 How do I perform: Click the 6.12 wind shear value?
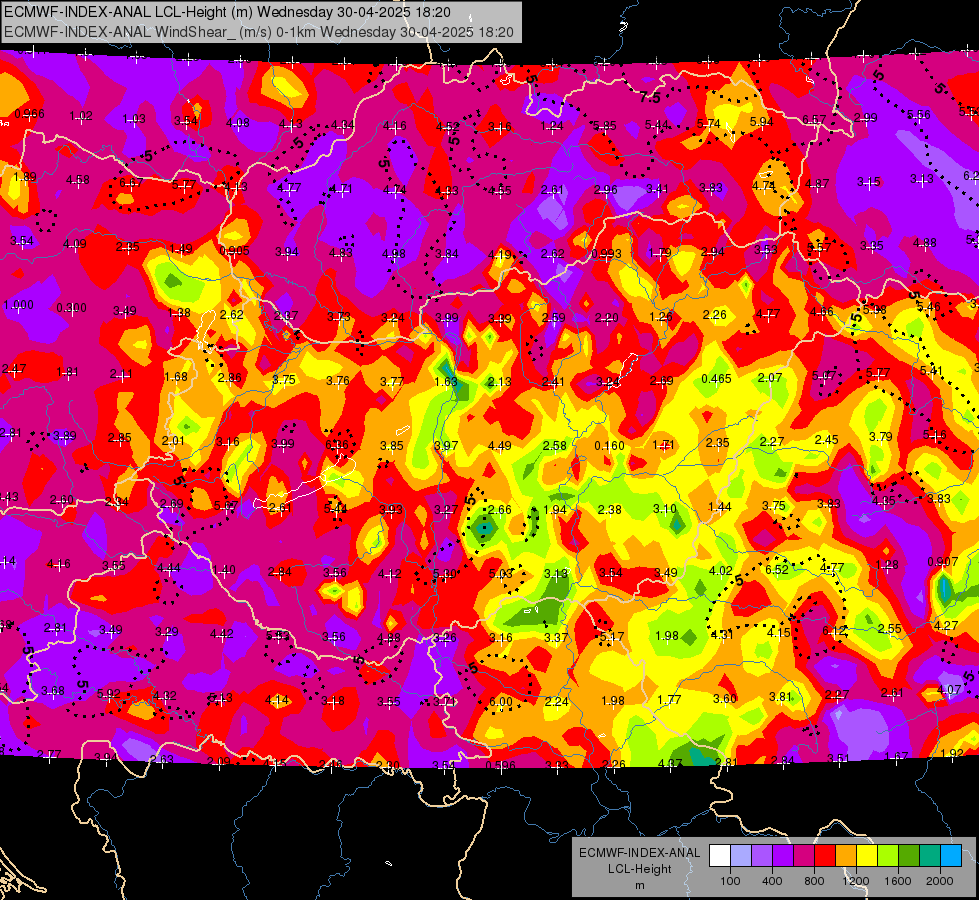(834, 631)
